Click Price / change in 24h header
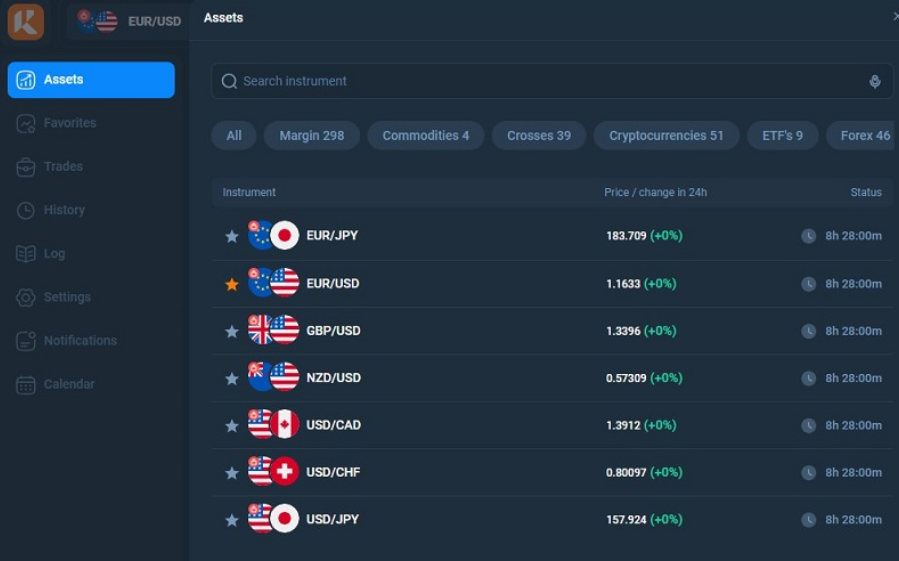Screen dimensions: 899x561 tap(655, 192)
